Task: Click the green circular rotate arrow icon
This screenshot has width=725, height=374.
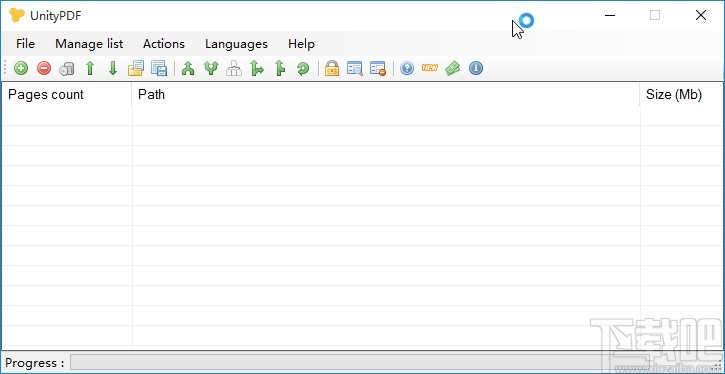Action: 303,68
